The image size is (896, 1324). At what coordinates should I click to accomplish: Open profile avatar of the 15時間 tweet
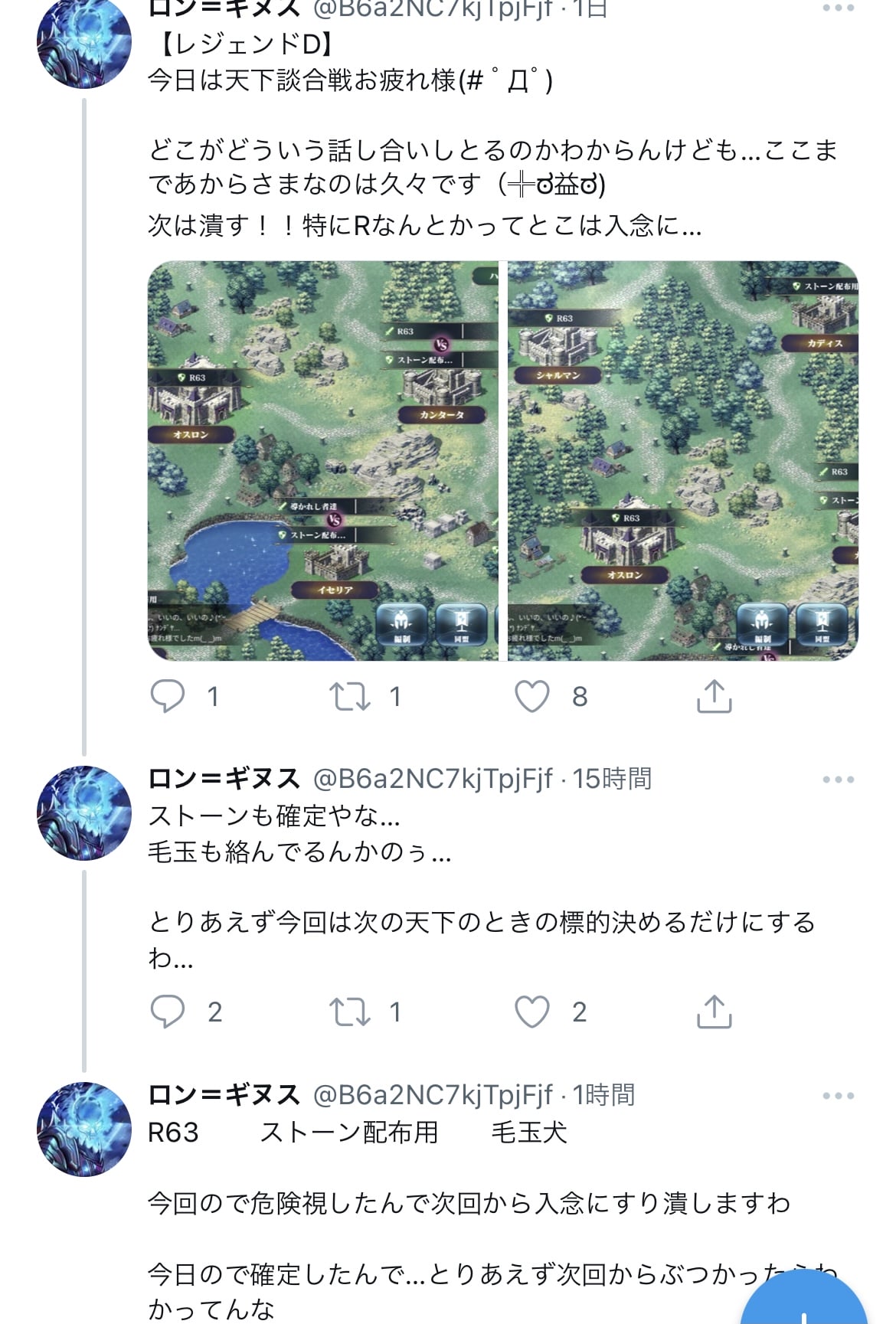click(84, 813)
